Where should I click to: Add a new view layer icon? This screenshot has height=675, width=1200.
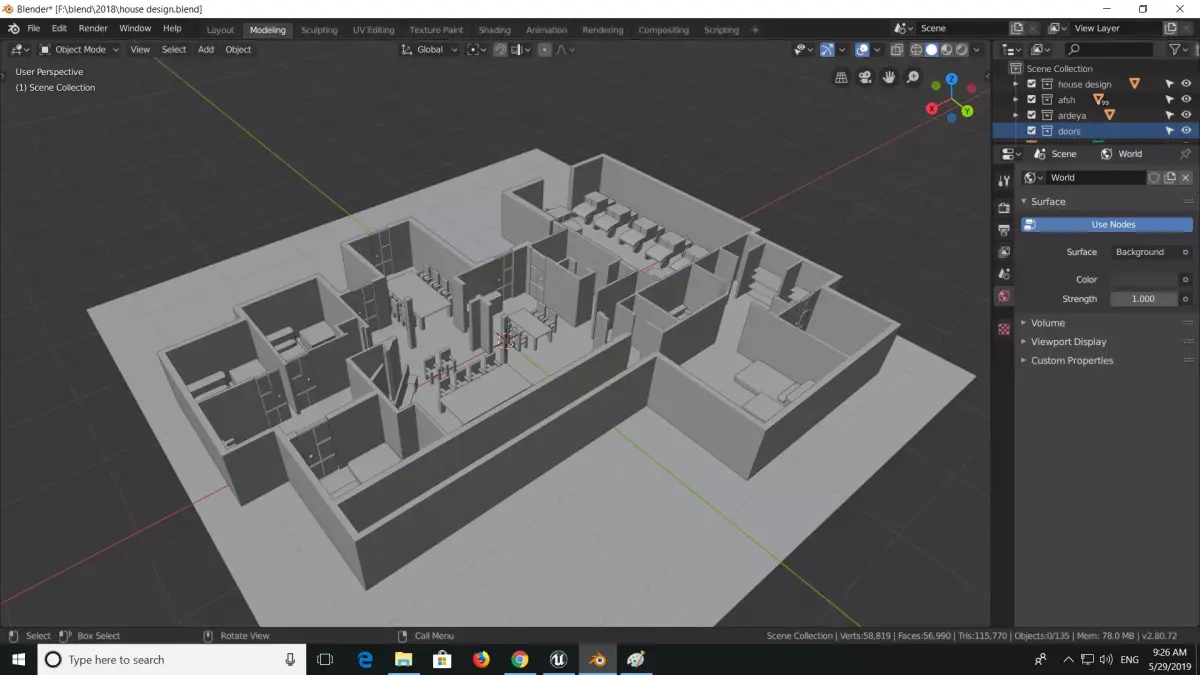click(1170, 29)
